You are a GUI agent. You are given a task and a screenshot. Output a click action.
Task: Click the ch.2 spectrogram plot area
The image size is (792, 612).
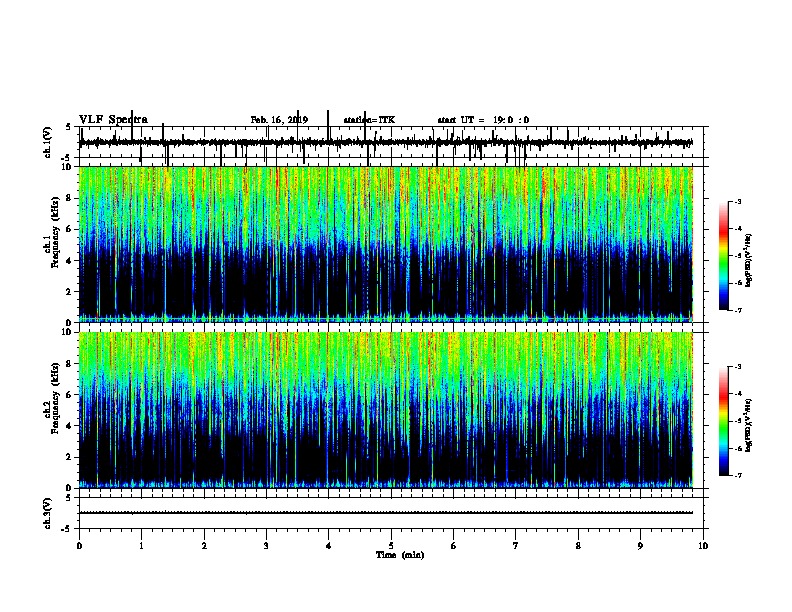click(386, 410)
